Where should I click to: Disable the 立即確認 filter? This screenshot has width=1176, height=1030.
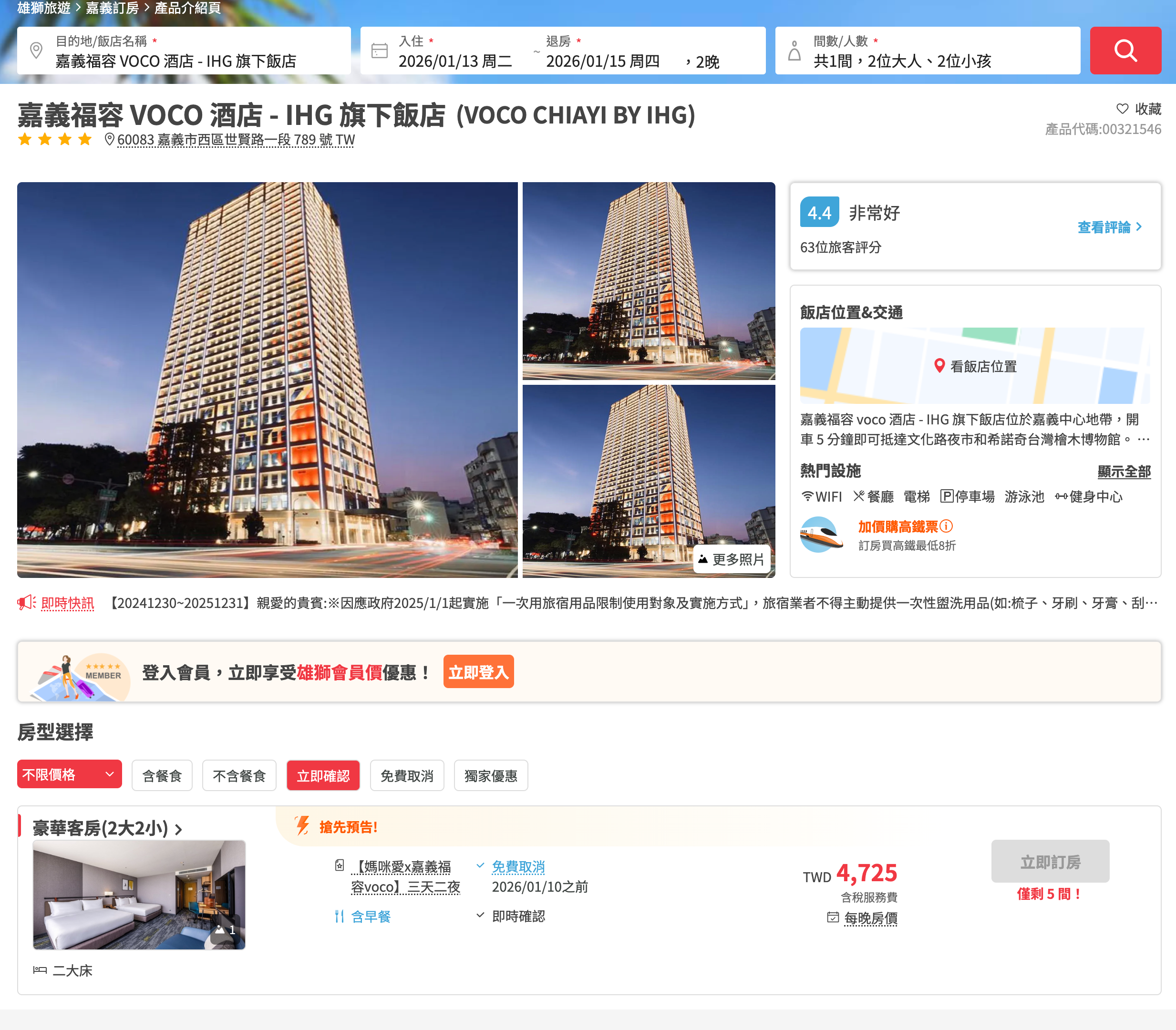click(x=323, y=775)
